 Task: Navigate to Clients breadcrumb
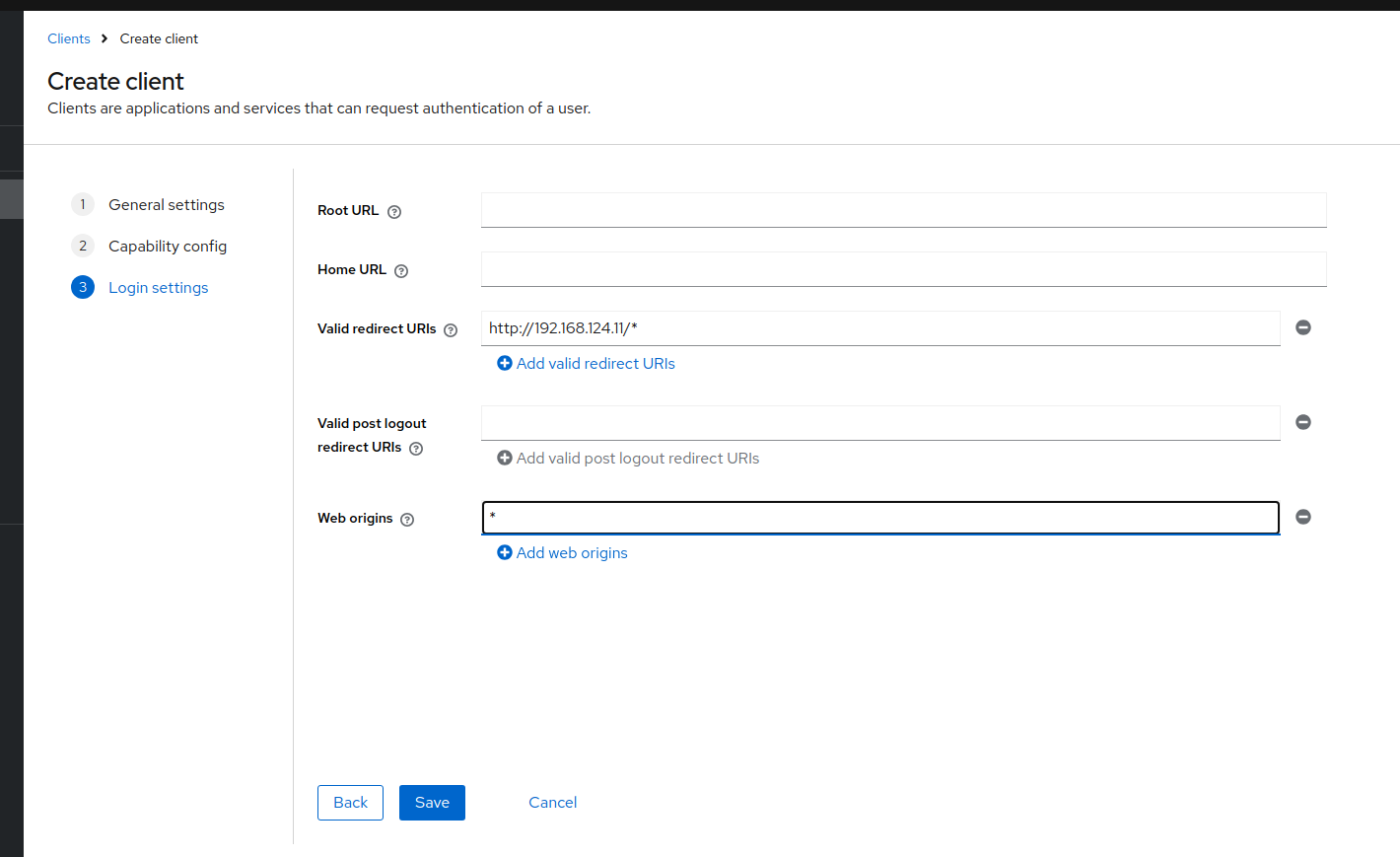[x=69, y=39]
